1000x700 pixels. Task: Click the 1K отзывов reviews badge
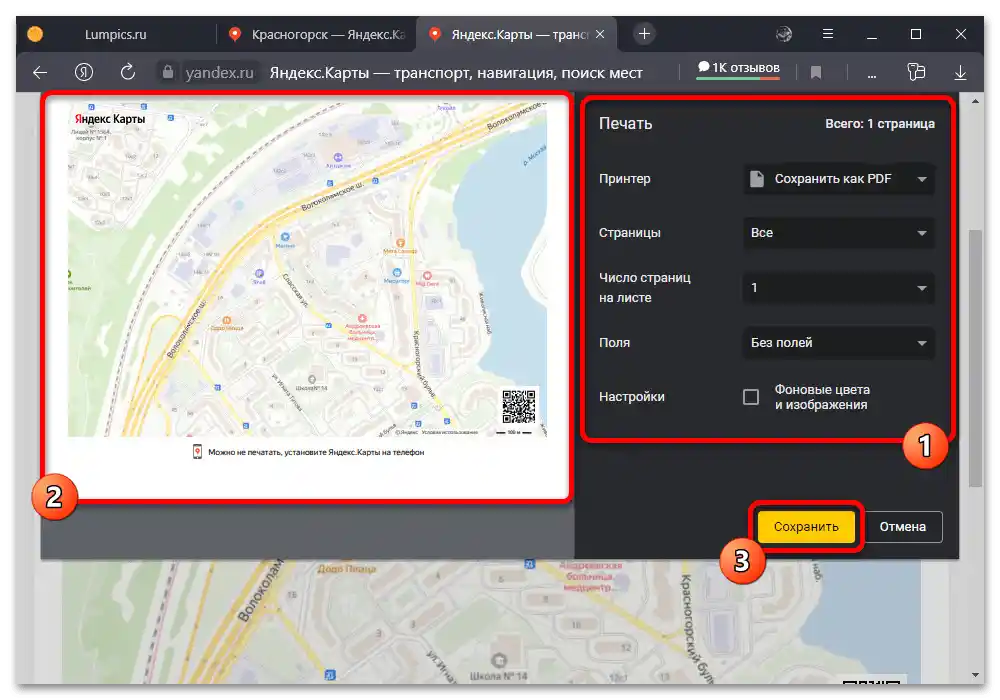(x=738, y=68)
